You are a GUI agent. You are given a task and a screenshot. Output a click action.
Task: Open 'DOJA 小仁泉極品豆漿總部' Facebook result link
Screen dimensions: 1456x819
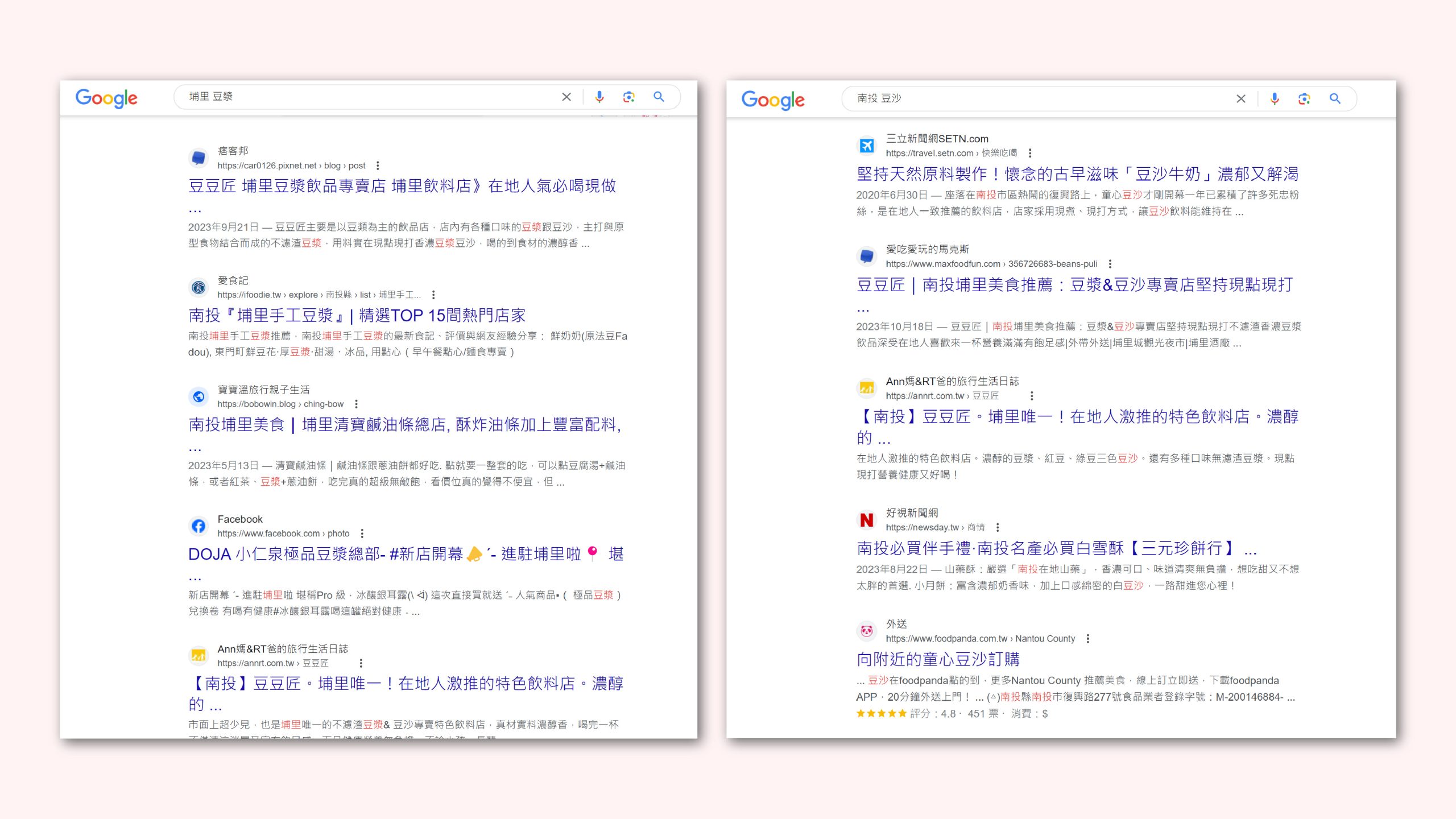pos(406,555)
